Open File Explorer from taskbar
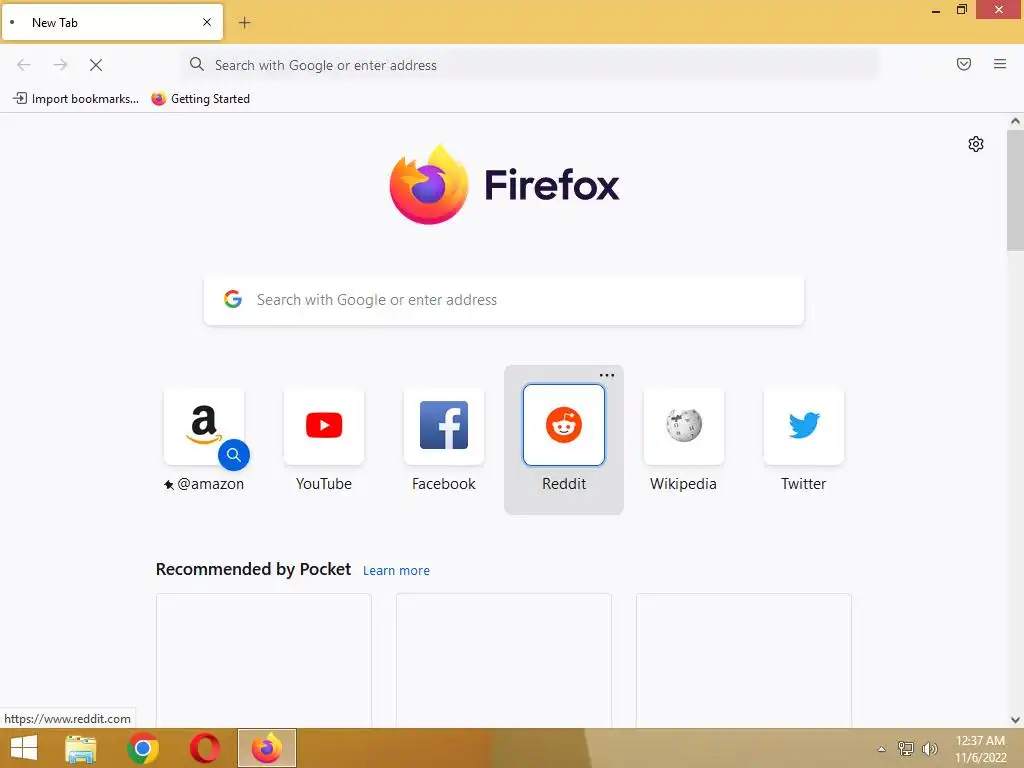Viewport: 1024px width, 768px height. tap(81, 748)
